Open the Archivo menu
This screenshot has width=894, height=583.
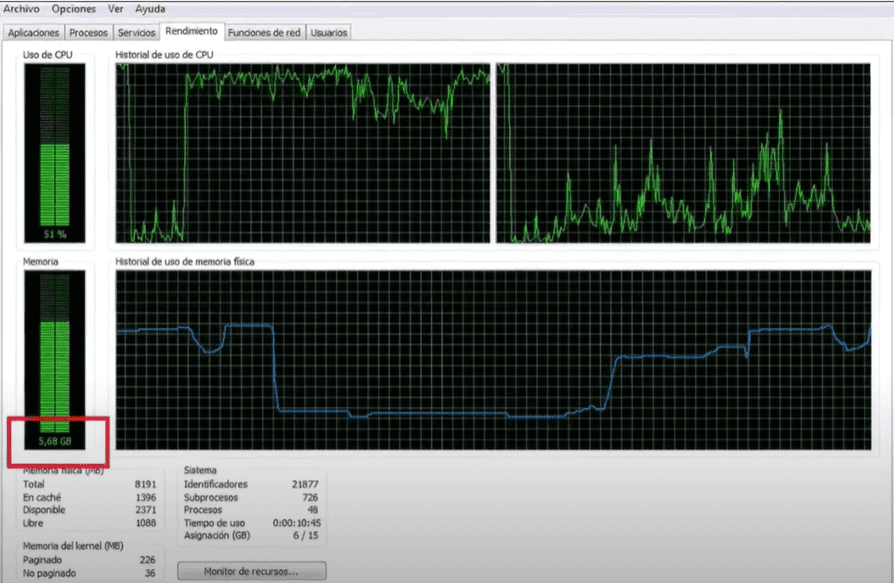click(24, 8)
